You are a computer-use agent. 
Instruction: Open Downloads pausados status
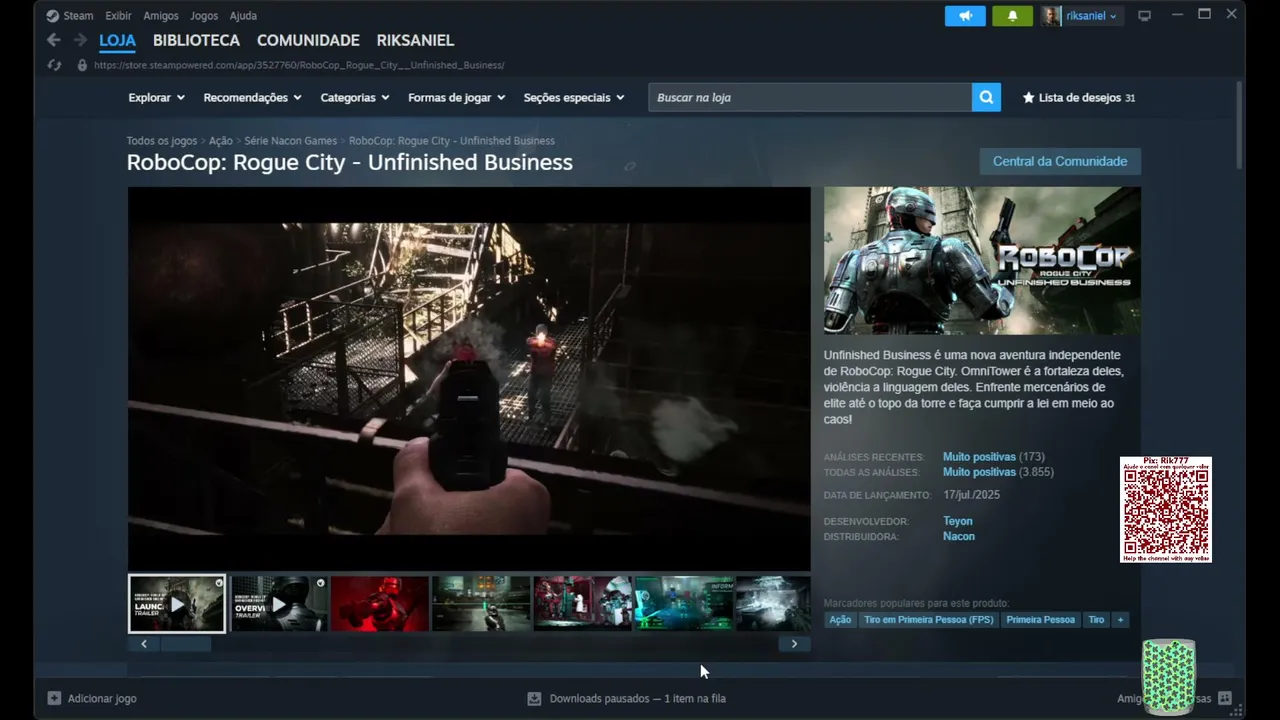coord(638,698)
